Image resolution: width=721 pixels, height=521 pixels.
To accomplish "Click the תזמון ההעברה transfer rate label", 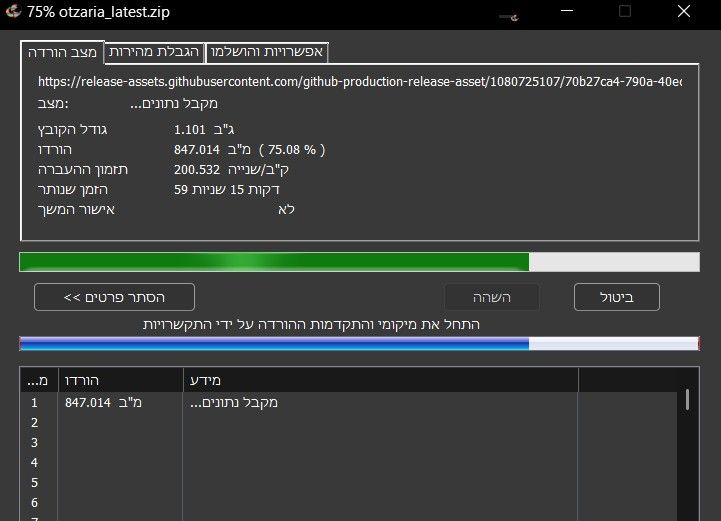I will 83,170.
